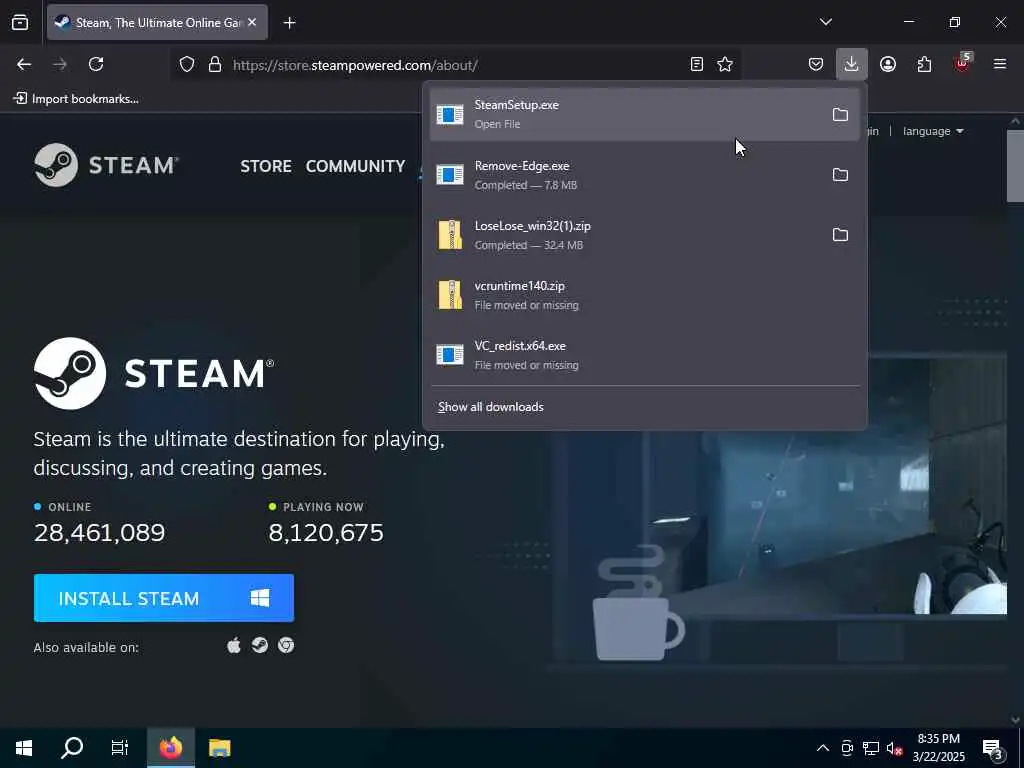
Task: Open File Explorer from the taskbar
Action: (219, 748)
